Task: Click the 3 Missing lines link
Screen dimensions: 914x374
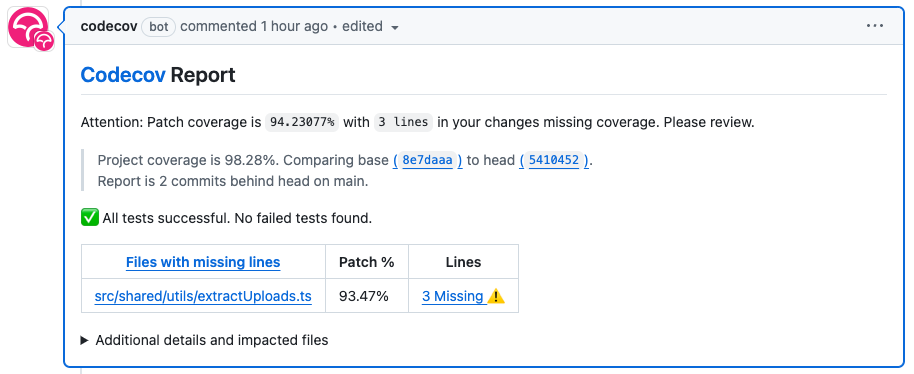Action: (453, 297)
